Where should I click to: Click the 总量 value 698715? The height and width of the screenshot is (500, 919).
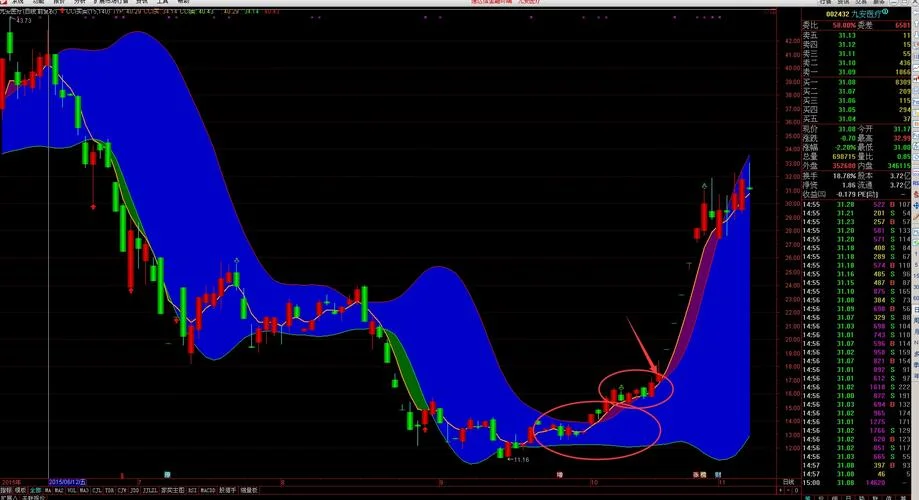[x=844, y=157]
